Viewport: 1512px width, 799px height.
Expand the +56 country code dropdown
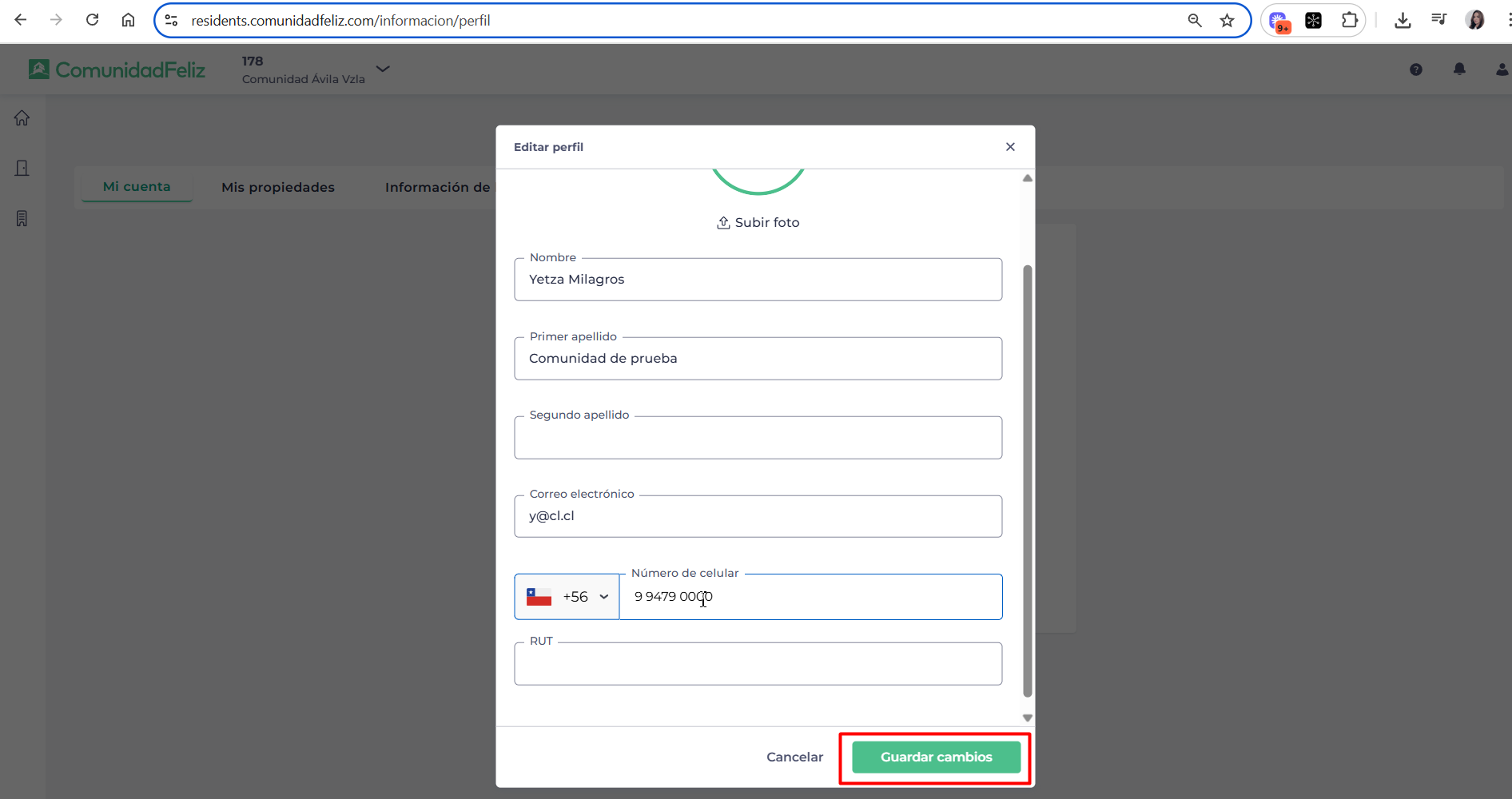pos(567,597)
